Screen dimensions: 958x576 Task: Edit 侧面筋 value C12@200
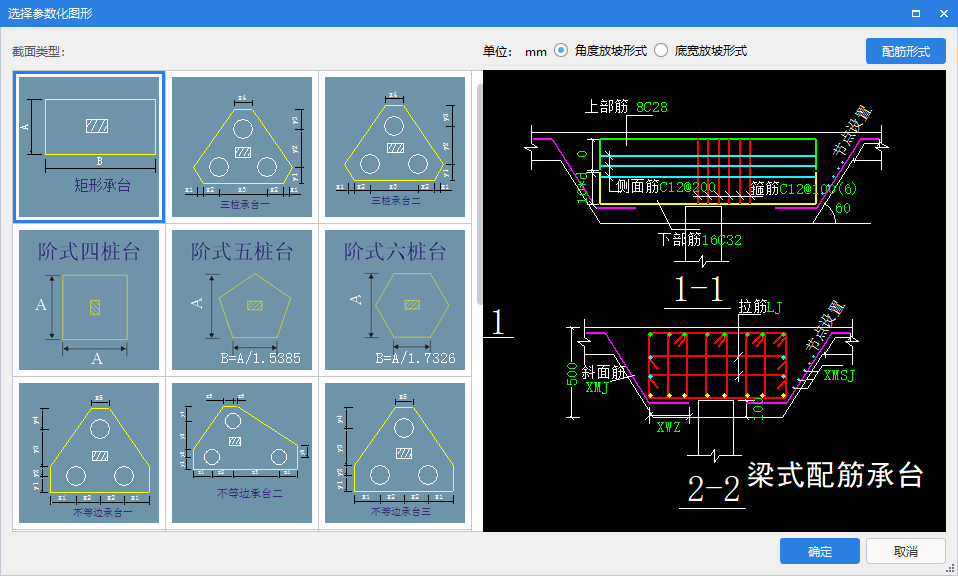coord(687,187)
